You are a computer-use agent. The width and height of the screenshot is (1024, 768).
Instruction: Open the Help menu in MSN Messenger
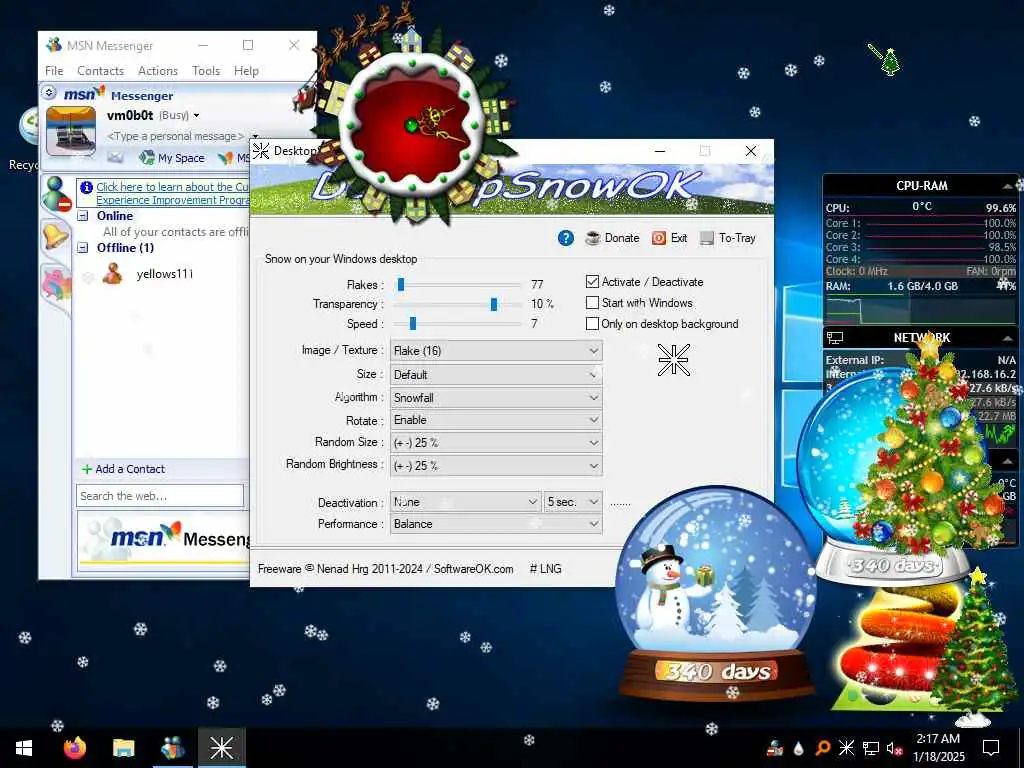point(246,71)
